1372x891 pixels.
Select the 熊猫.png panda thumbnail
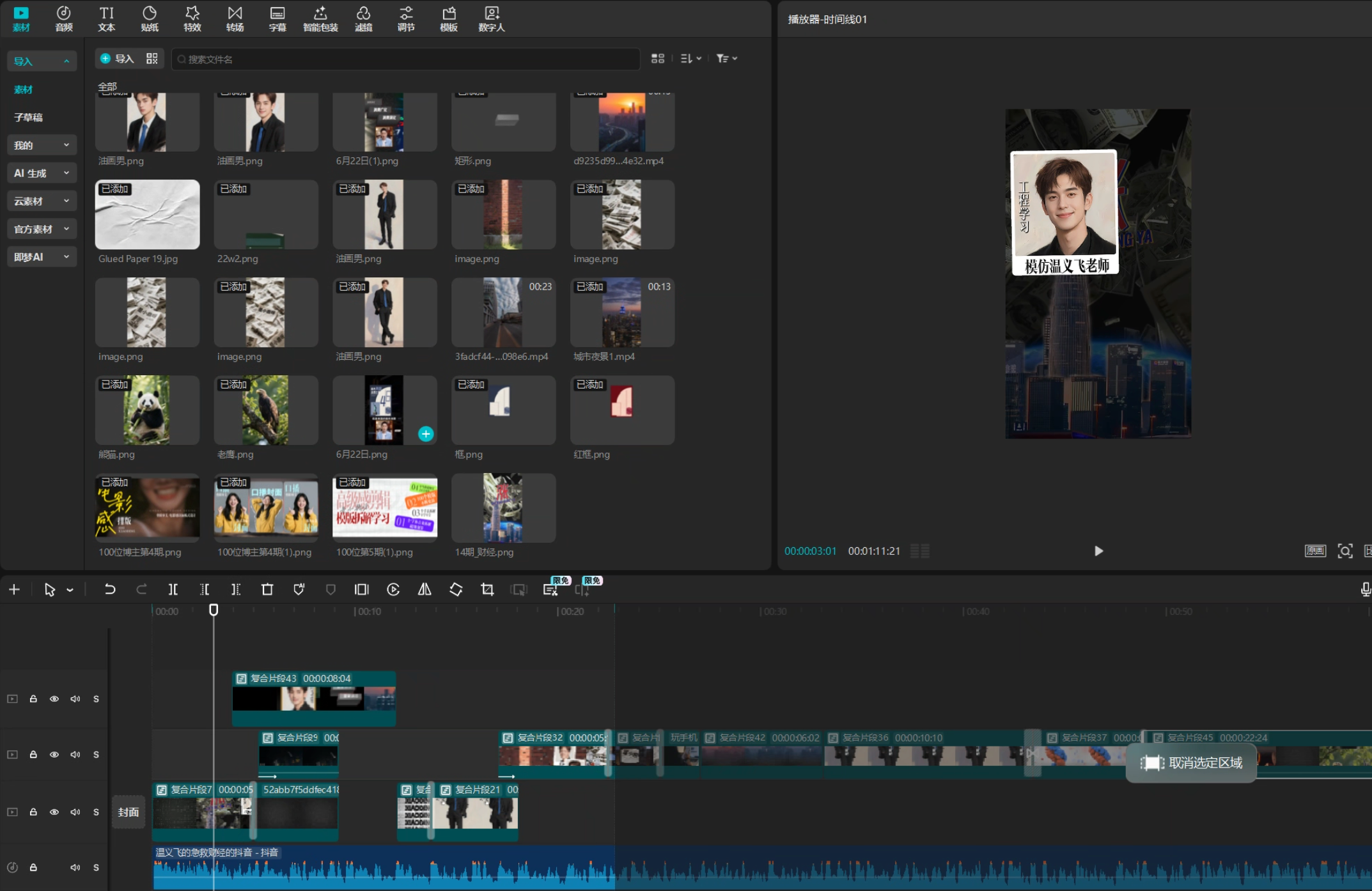(x=147, y=410)
